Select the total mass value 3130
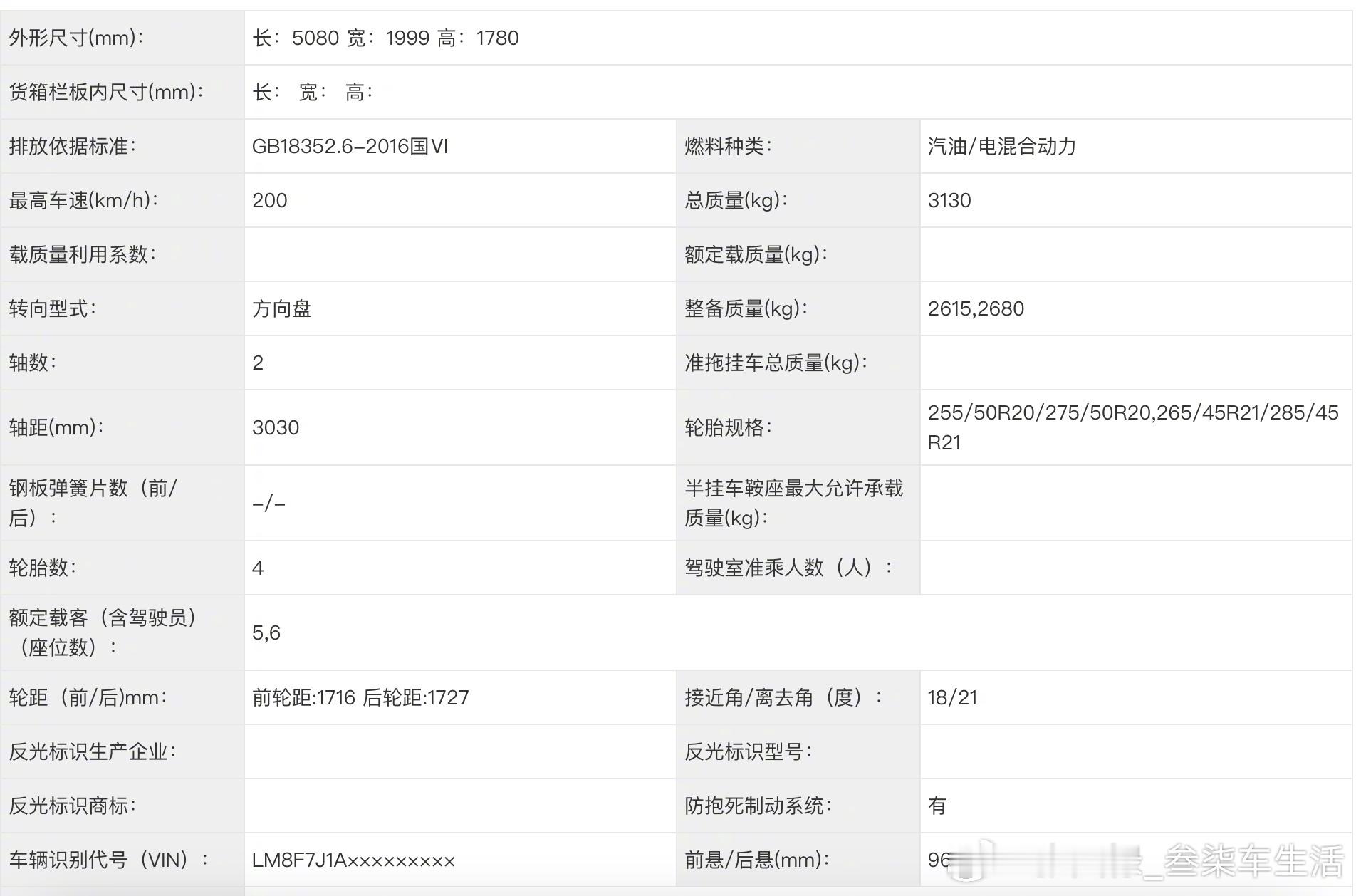The image size is (1356, 896). (949, 200)
